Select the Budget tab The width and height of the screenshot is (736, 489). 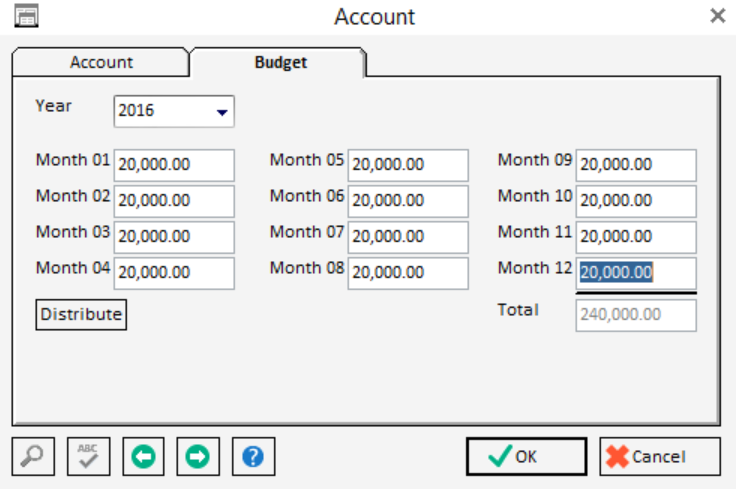coord(280,62)
